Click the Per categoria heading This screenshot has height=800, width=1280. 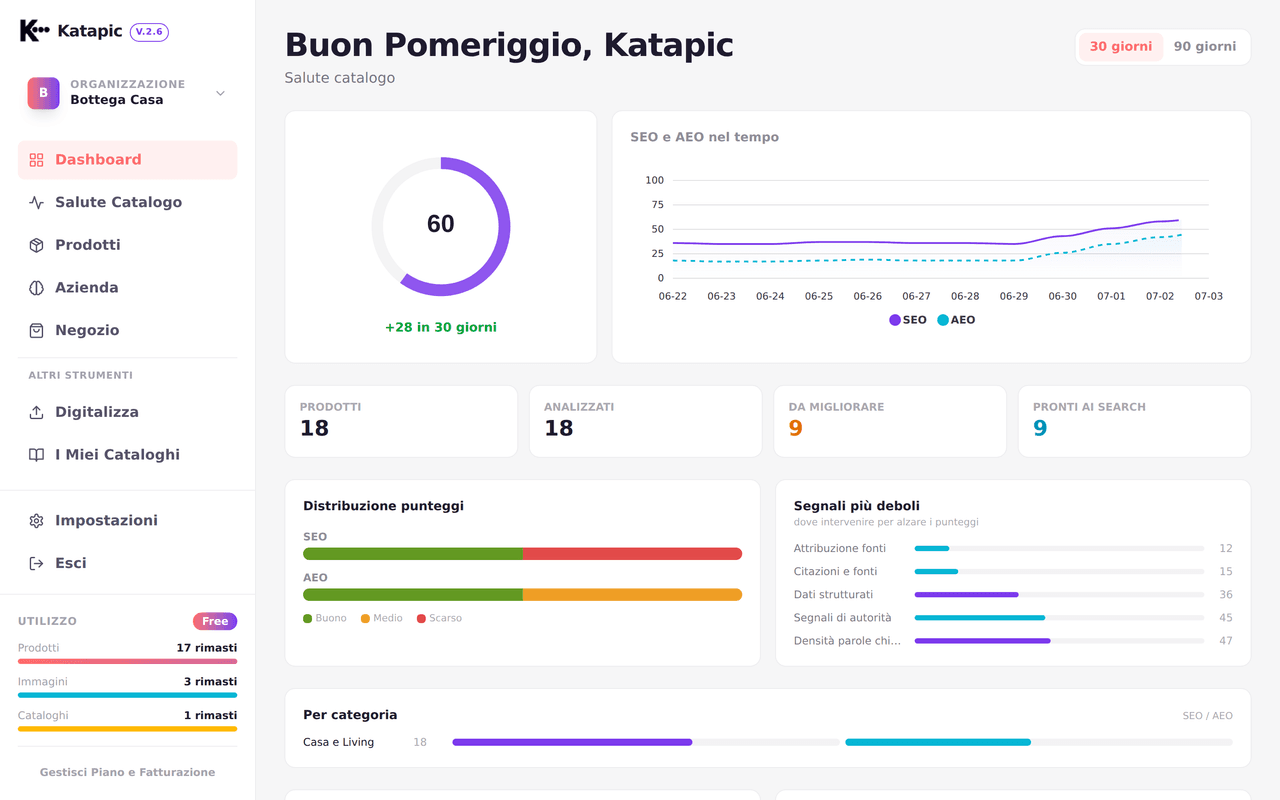[350, 715]
